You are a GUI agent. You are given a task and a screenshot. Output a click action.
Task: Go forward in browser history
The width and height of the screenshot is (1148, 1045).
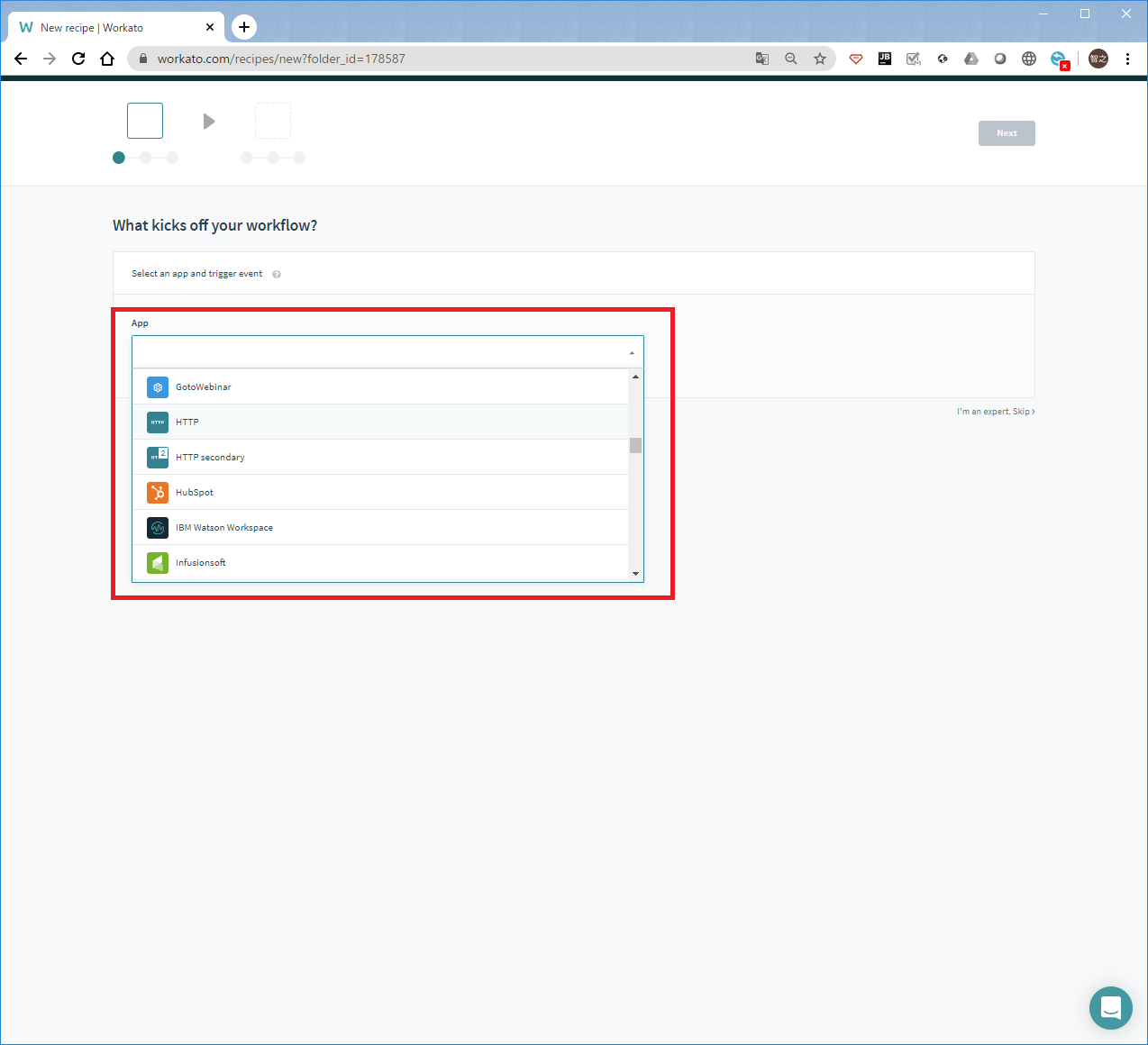coord(50,59)
